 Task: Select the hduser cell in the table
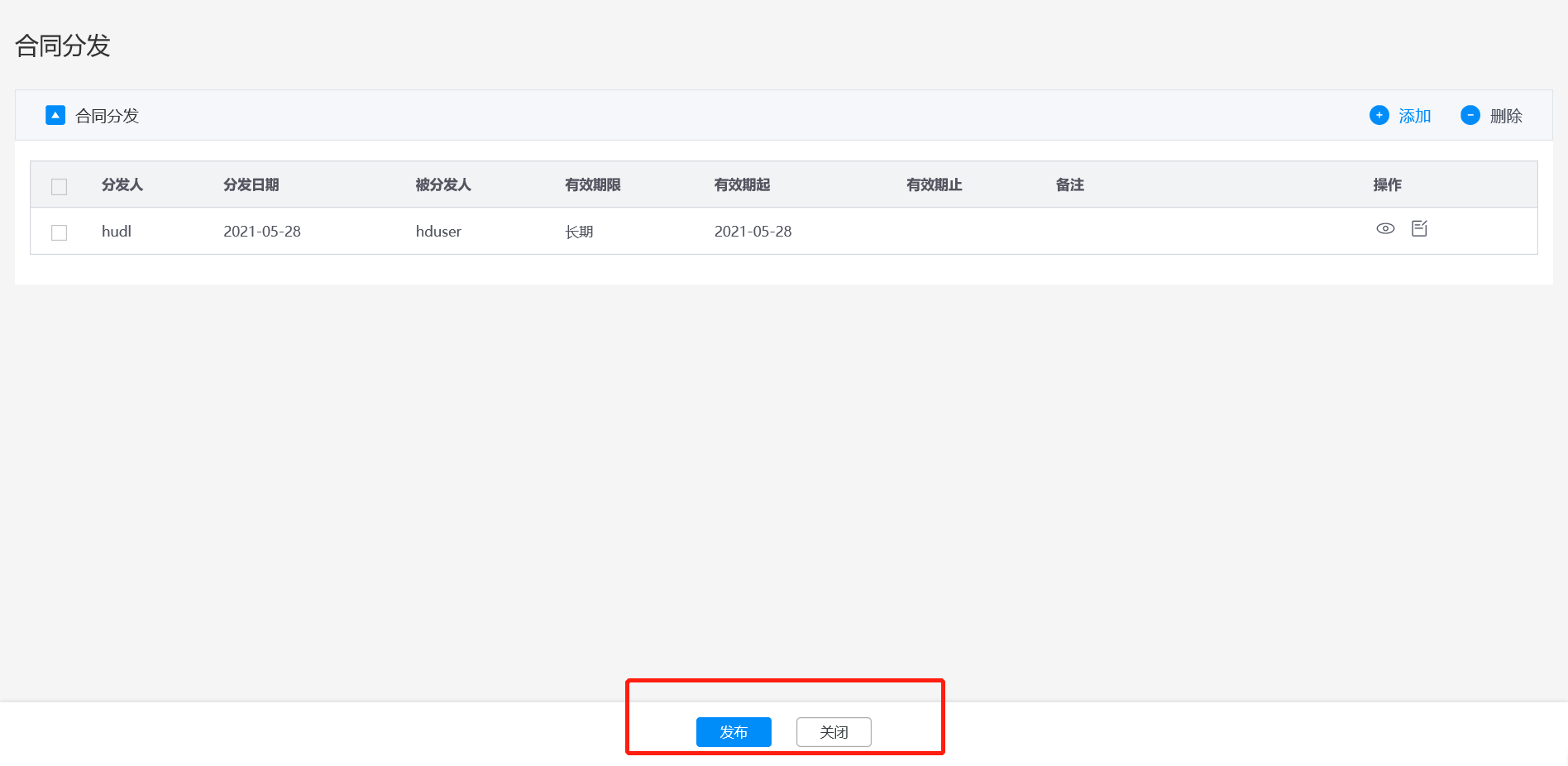[x=438, y=232]
